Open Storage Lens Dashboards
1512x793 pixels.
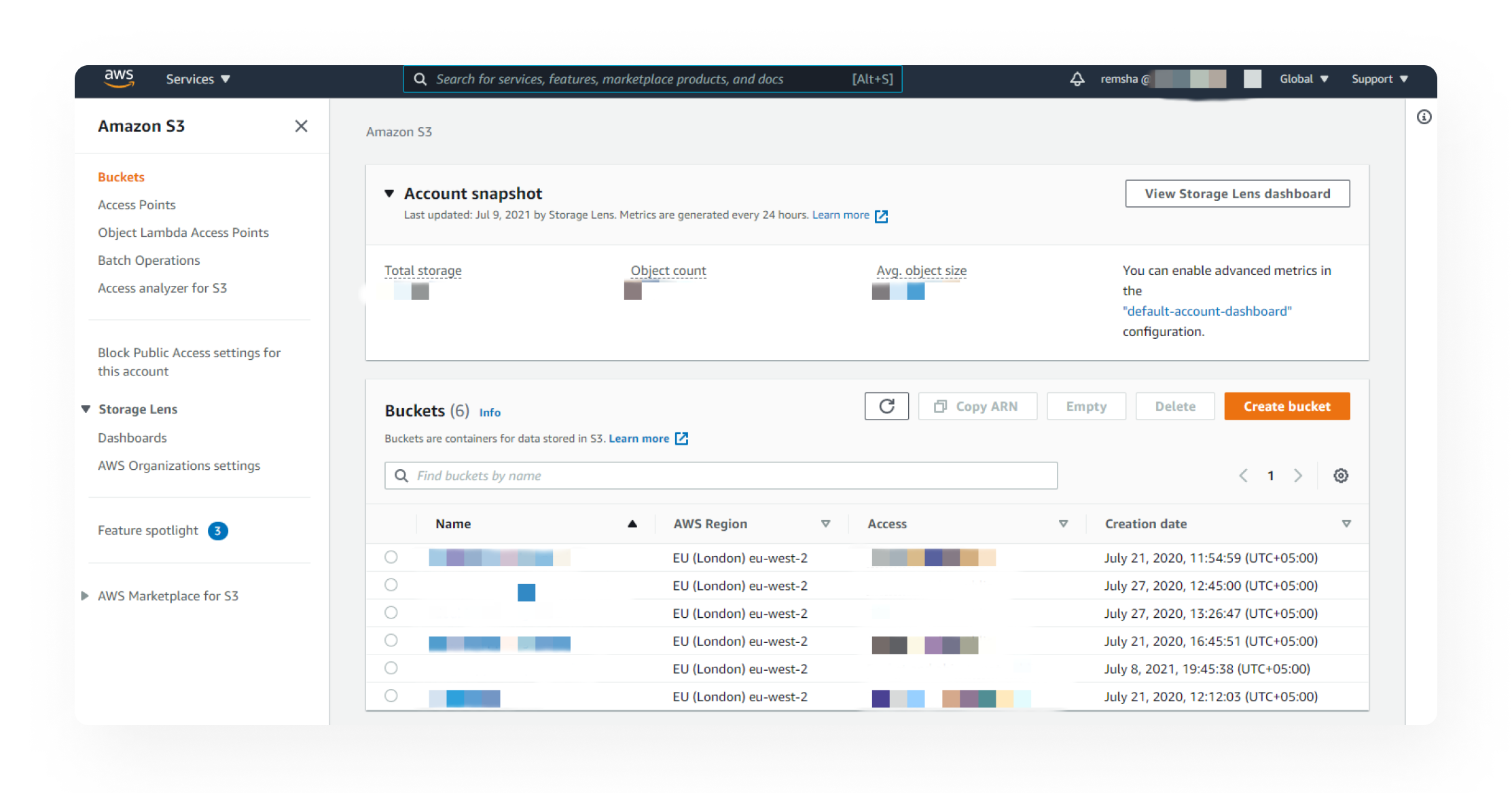tap(132, 438)
